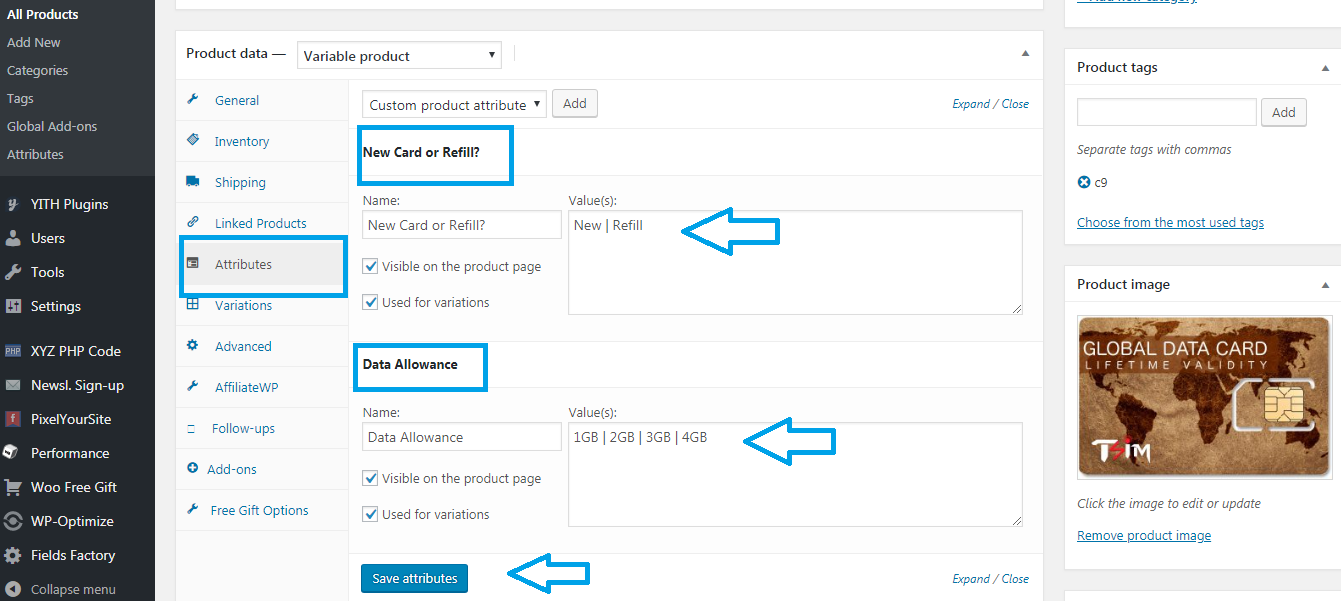
Task: Click the Data Allowance name field
Action: point(462,437)
